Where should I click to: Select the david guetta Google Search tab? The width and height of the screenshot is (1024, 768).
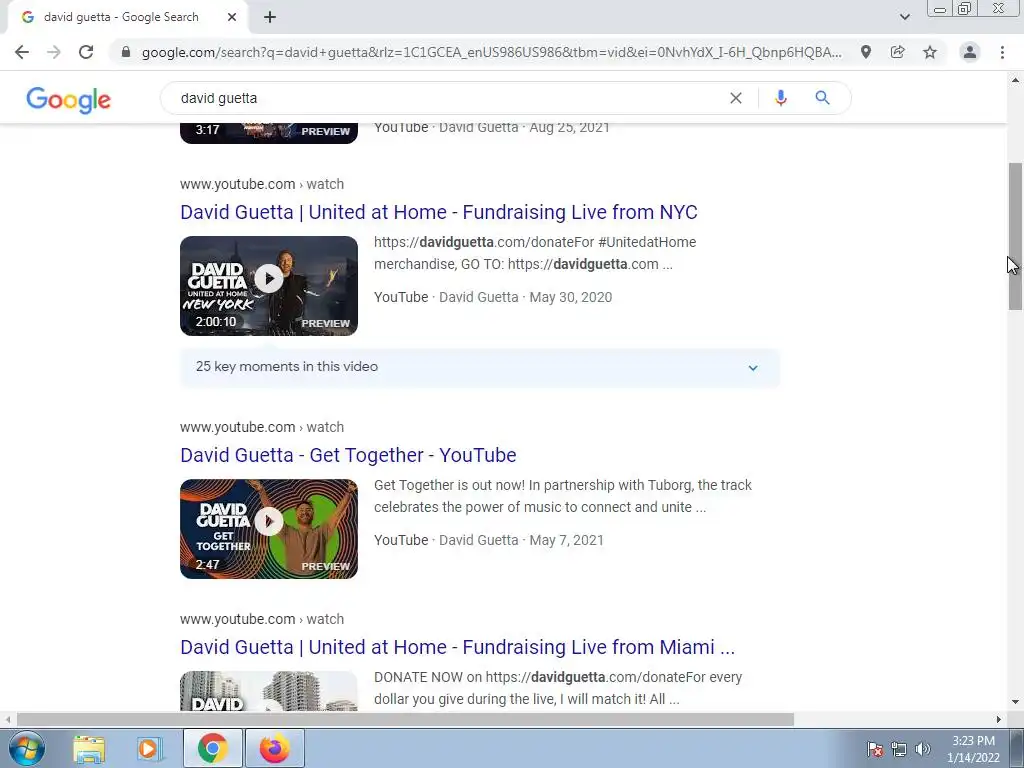121,18
